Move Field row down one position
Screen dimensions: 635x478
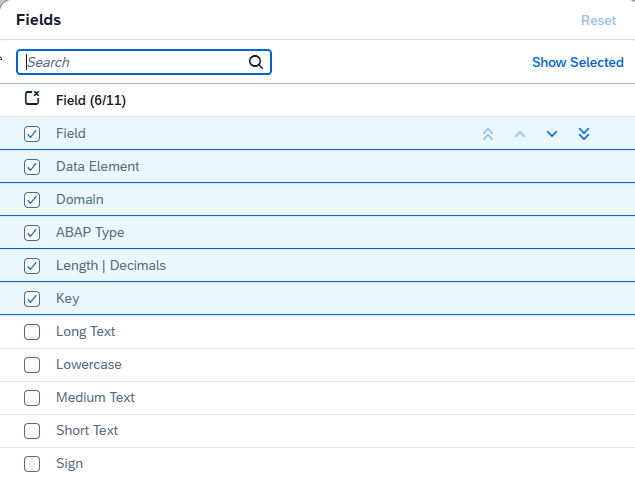pyautogui.click(x=552, y=134)
